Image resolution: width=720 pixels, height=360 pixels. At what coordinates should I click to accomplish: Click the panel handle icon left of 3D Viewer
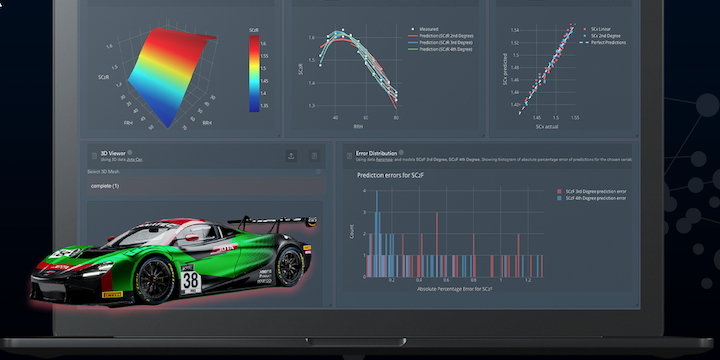click(94, 156)
